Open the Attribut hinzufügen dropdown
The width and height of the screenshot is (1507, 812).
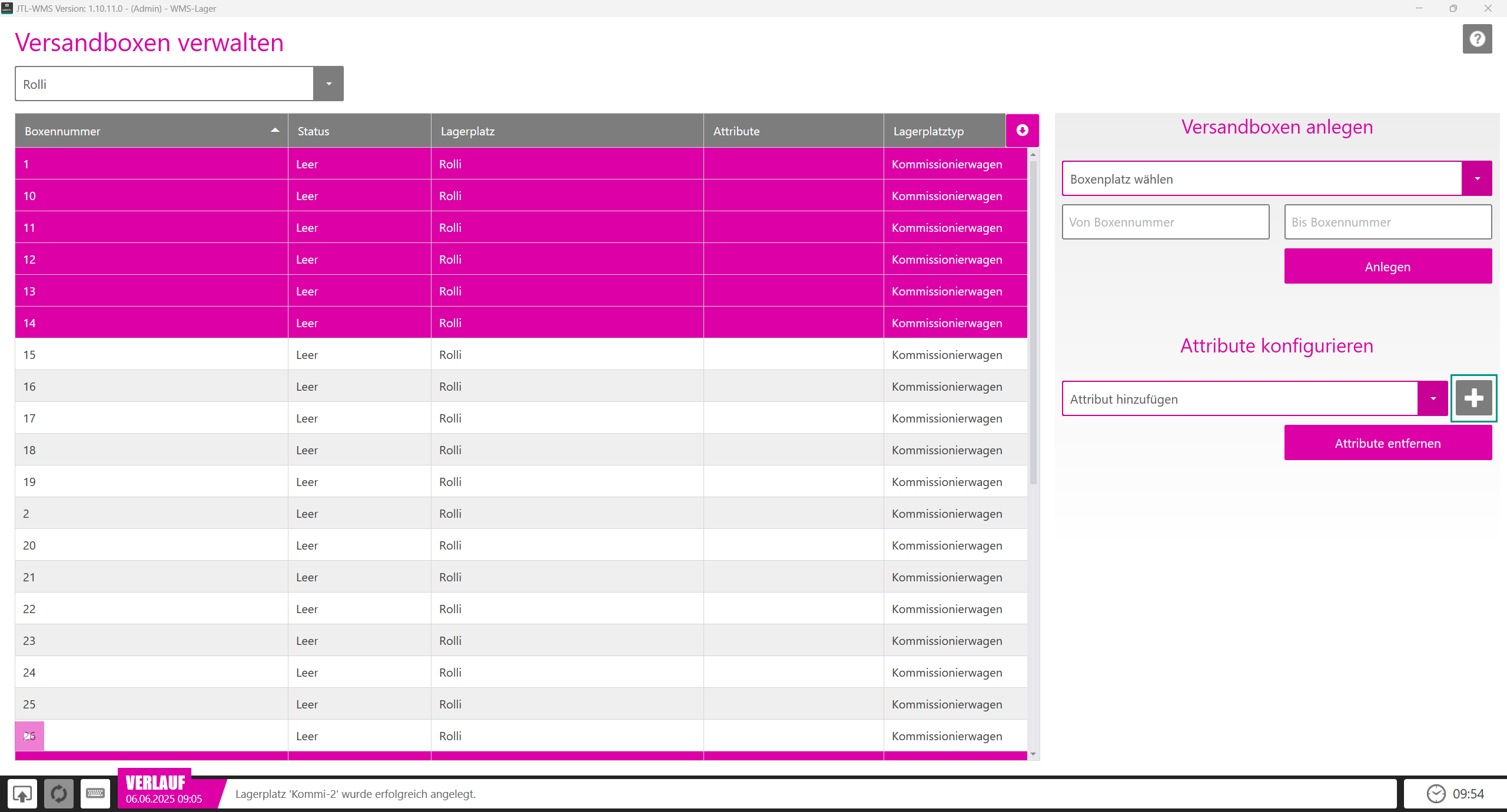click(1432, 398)
